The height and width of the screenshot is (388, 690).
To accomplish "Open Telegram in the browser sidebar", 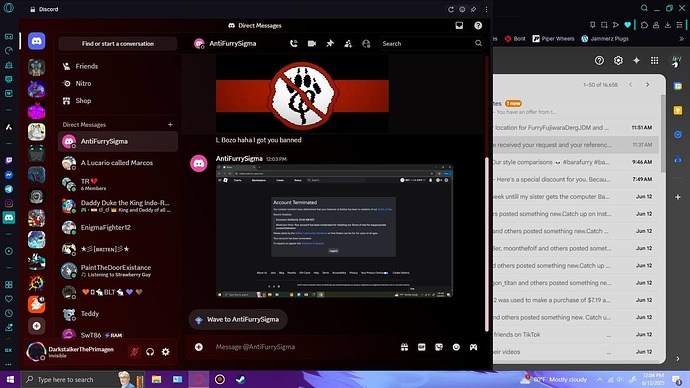I will coord(9,189).
